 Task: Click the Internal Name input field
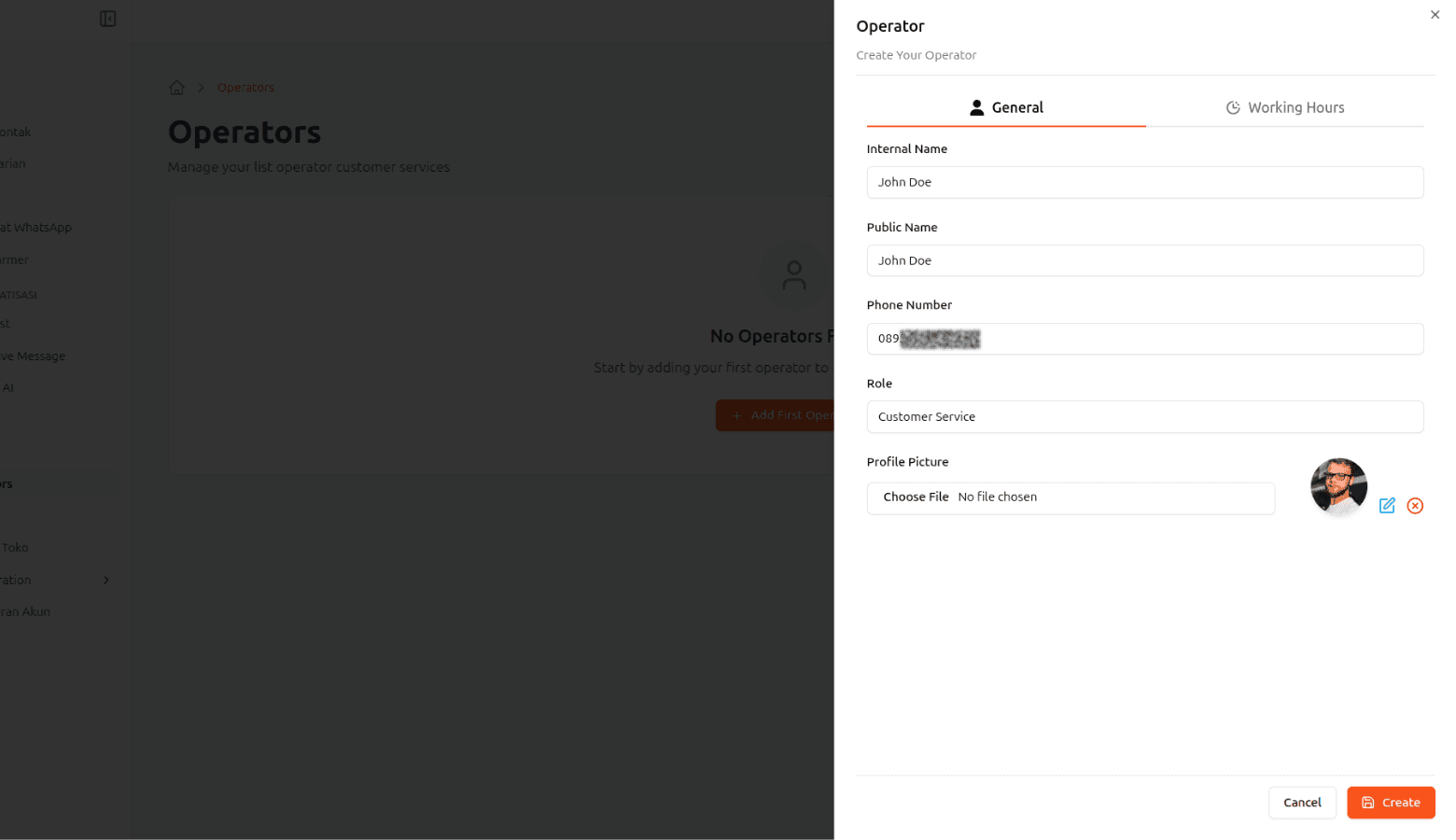1144,182
